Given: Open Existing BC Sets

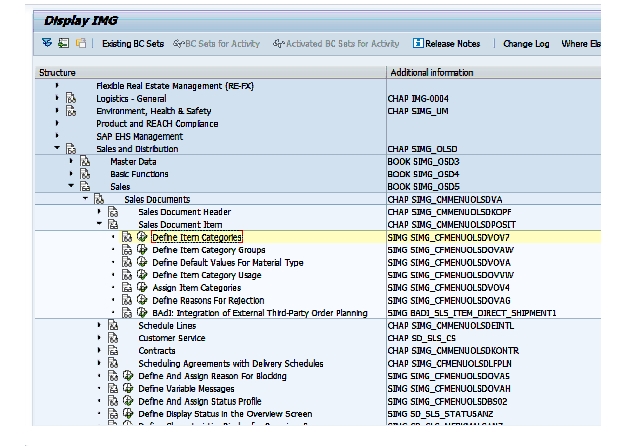Looking at the screenshot, I should [x=133, y=44].
